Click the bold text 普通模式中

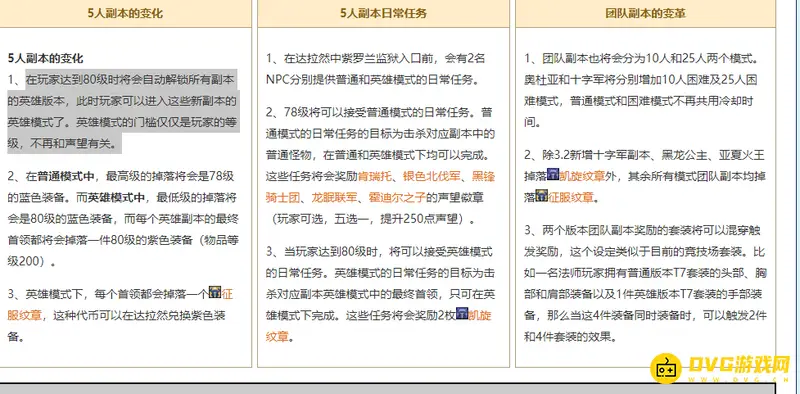(66, 177)
